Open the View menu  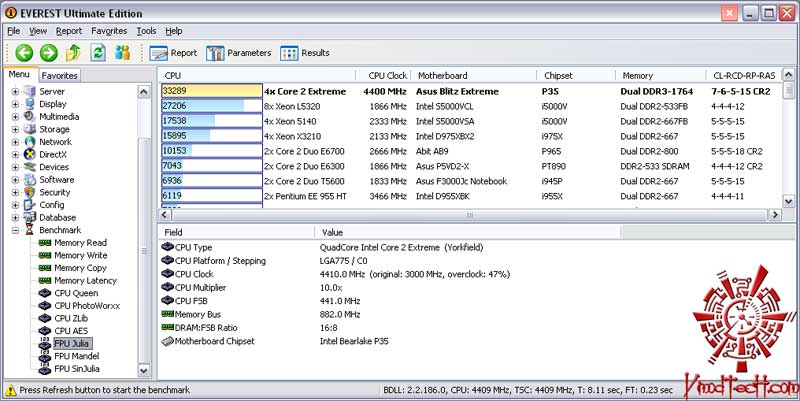click(38, 31)
